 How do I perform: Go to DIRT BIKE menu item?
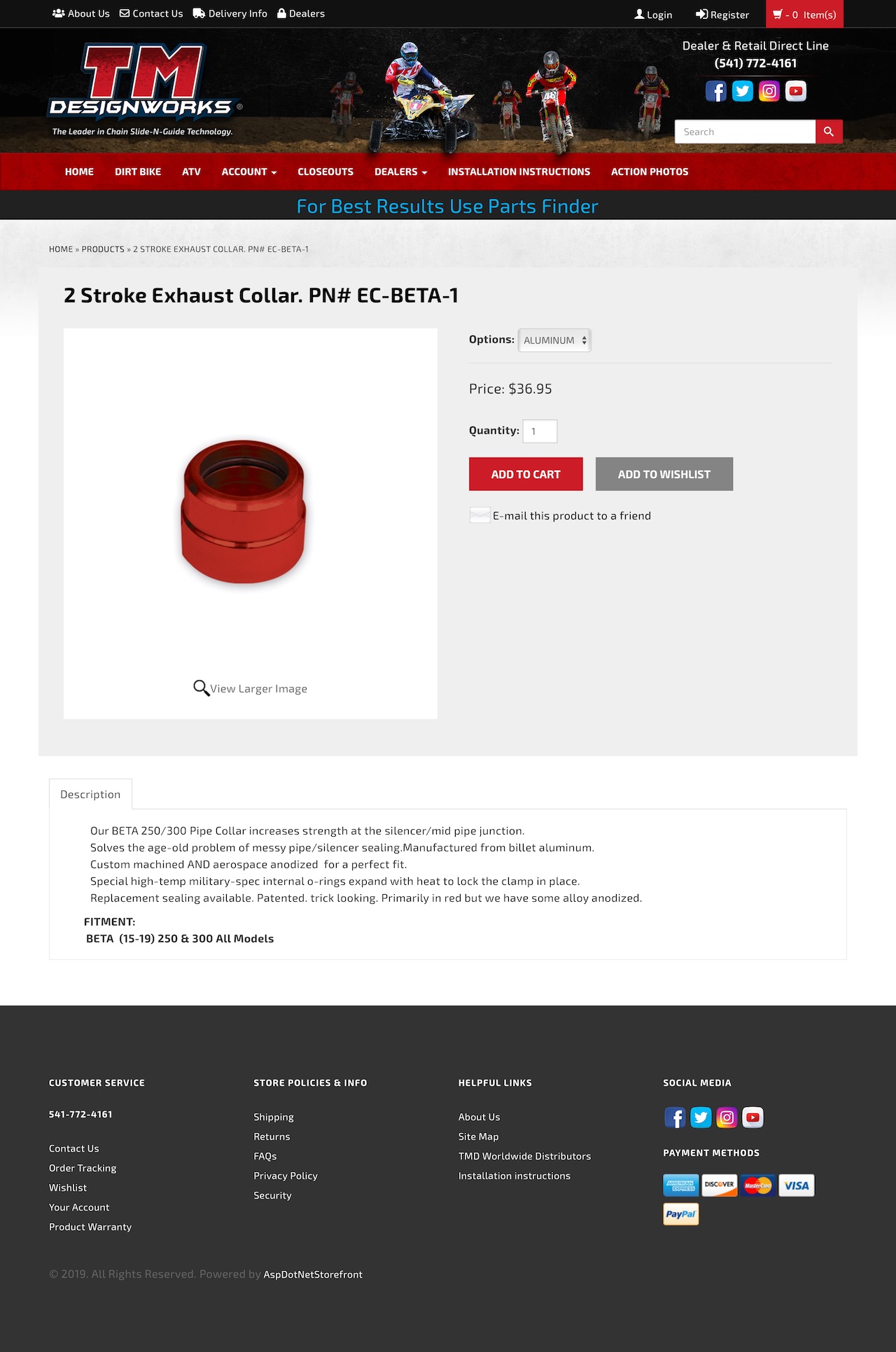click(138, 172)
